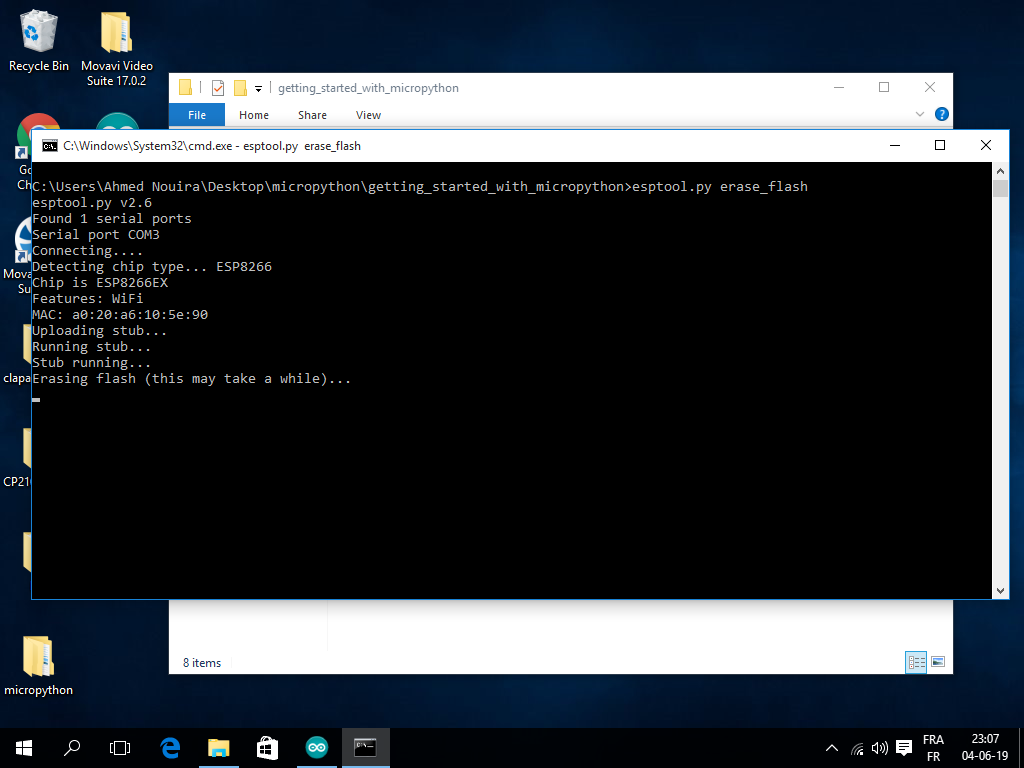
Task: Open the clock showing 23:07
Action: coord(985,748)
